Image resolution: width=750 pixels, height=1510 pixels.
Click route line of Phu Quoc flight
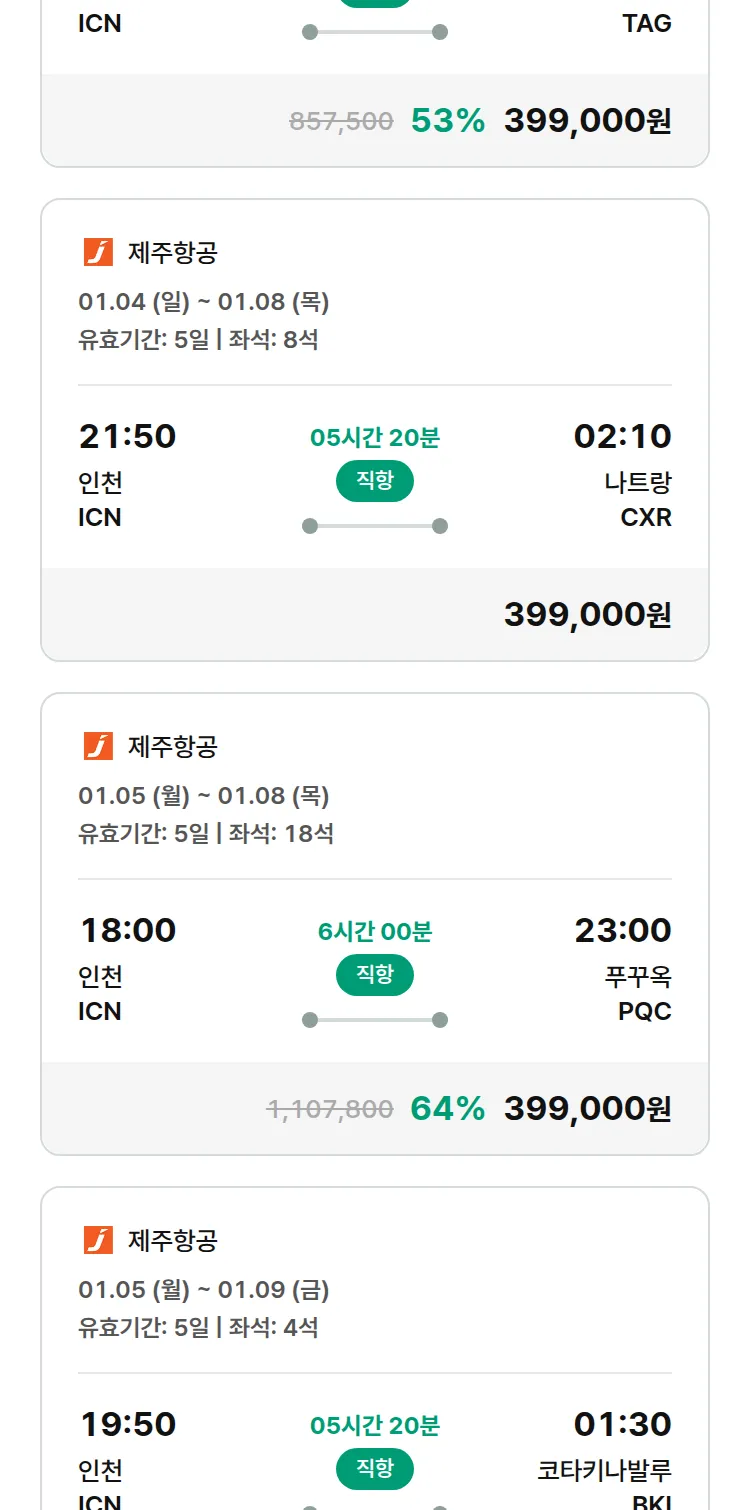pos(374,1020)
